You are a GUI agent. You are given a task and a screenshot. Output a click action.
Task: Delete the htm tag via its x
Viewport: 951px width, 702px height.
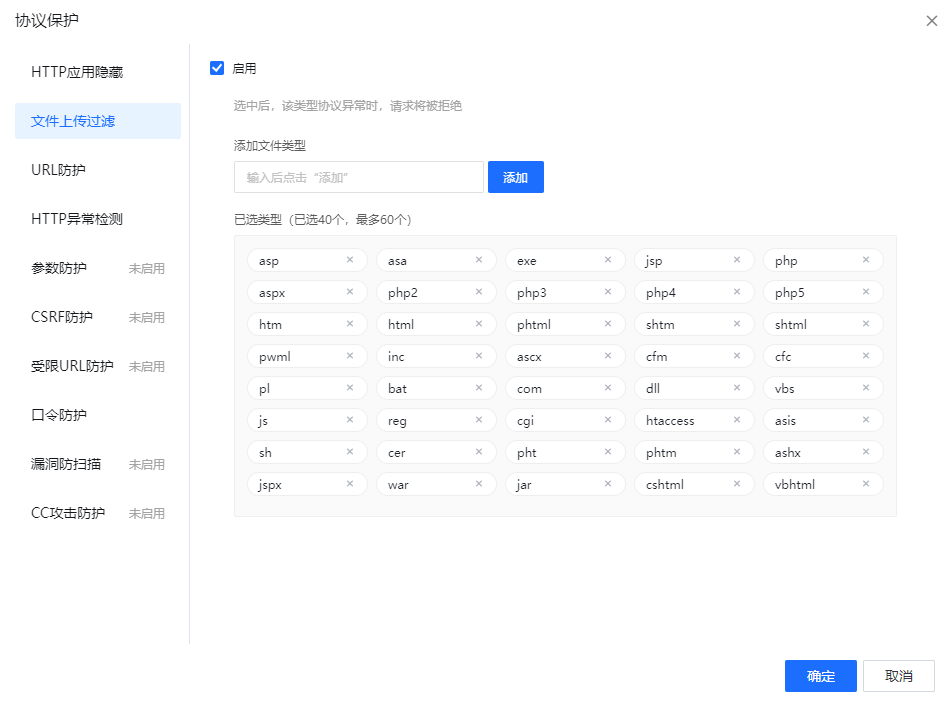[x=350, y=324]
